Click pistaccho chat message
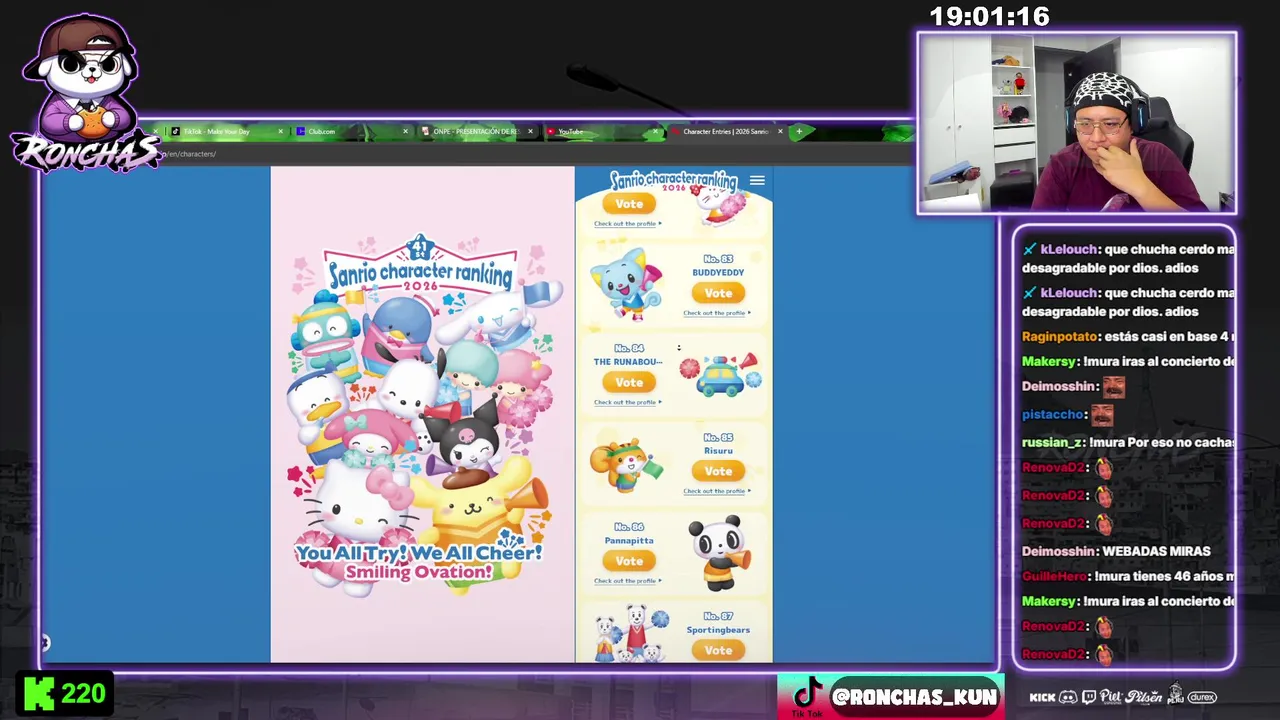1280x720 pixels. 1074,414
